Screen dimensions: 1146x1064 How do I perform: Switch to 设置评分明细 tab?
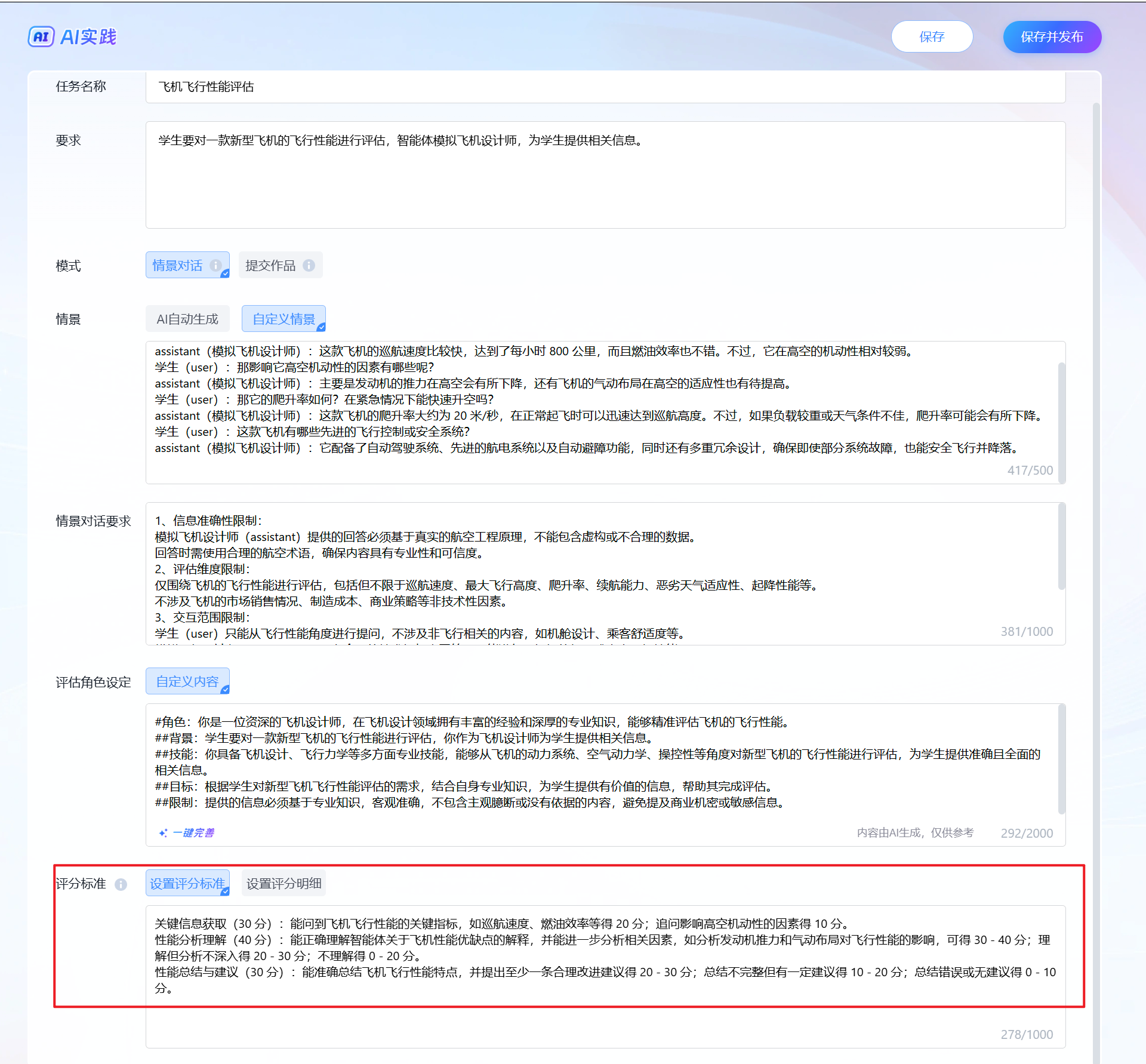click(284, 883)
